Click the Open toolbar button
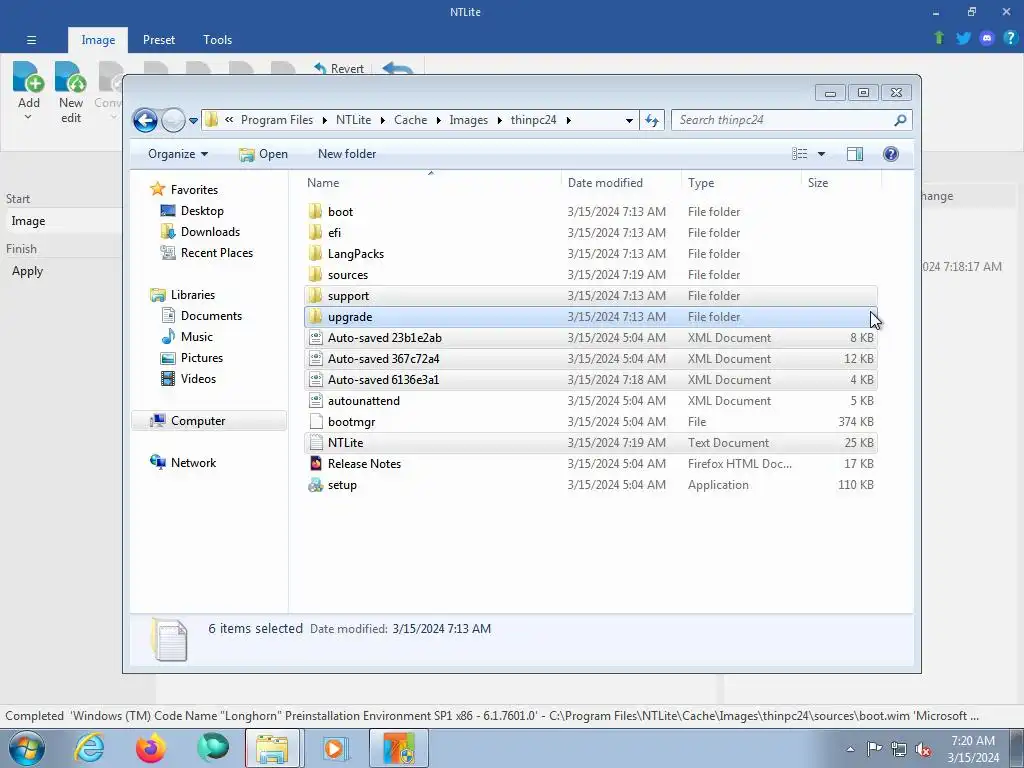 (264, 154)
